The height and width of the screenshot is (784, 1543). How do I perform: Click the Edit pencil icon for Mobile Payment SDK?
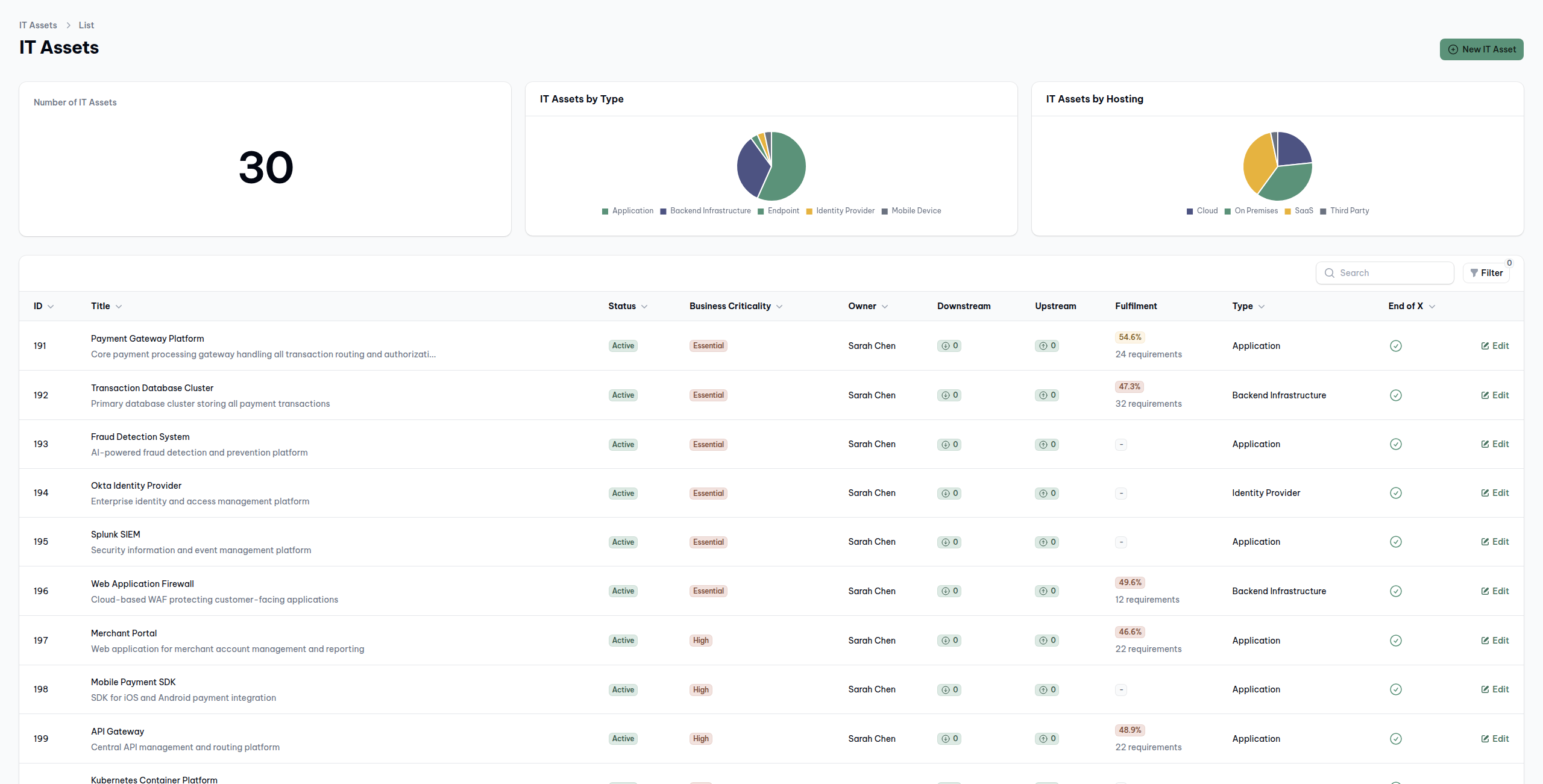point(1485,689)
